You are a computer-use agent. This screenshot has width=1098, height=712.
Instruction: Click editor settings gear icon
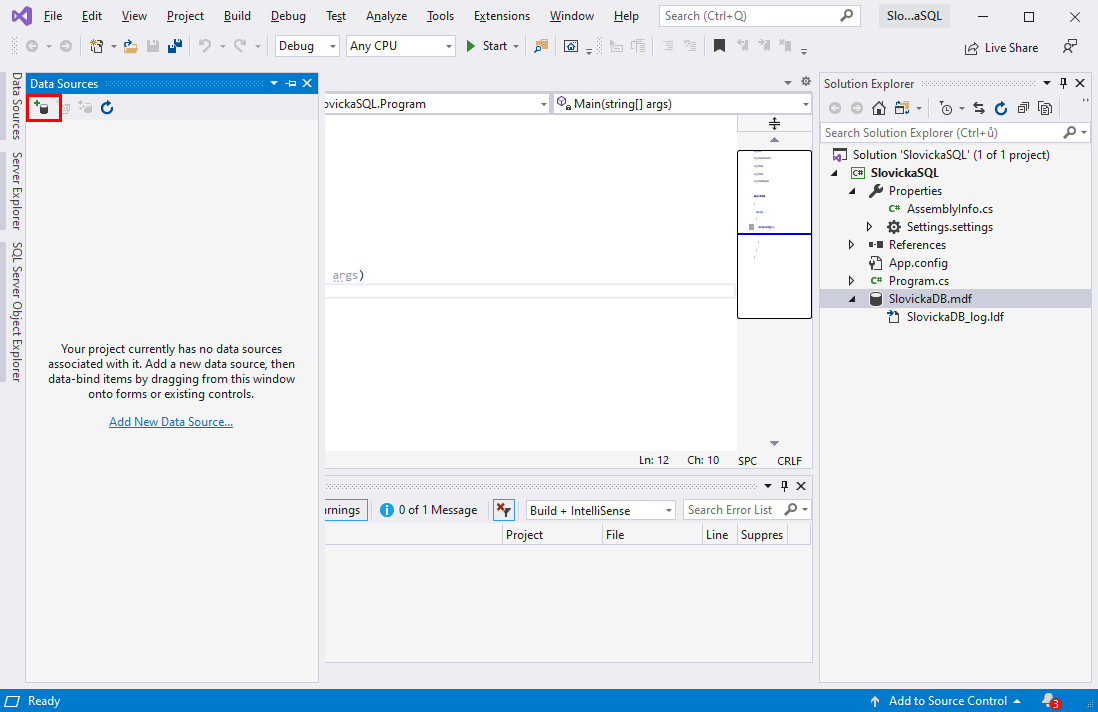(806, 81)
